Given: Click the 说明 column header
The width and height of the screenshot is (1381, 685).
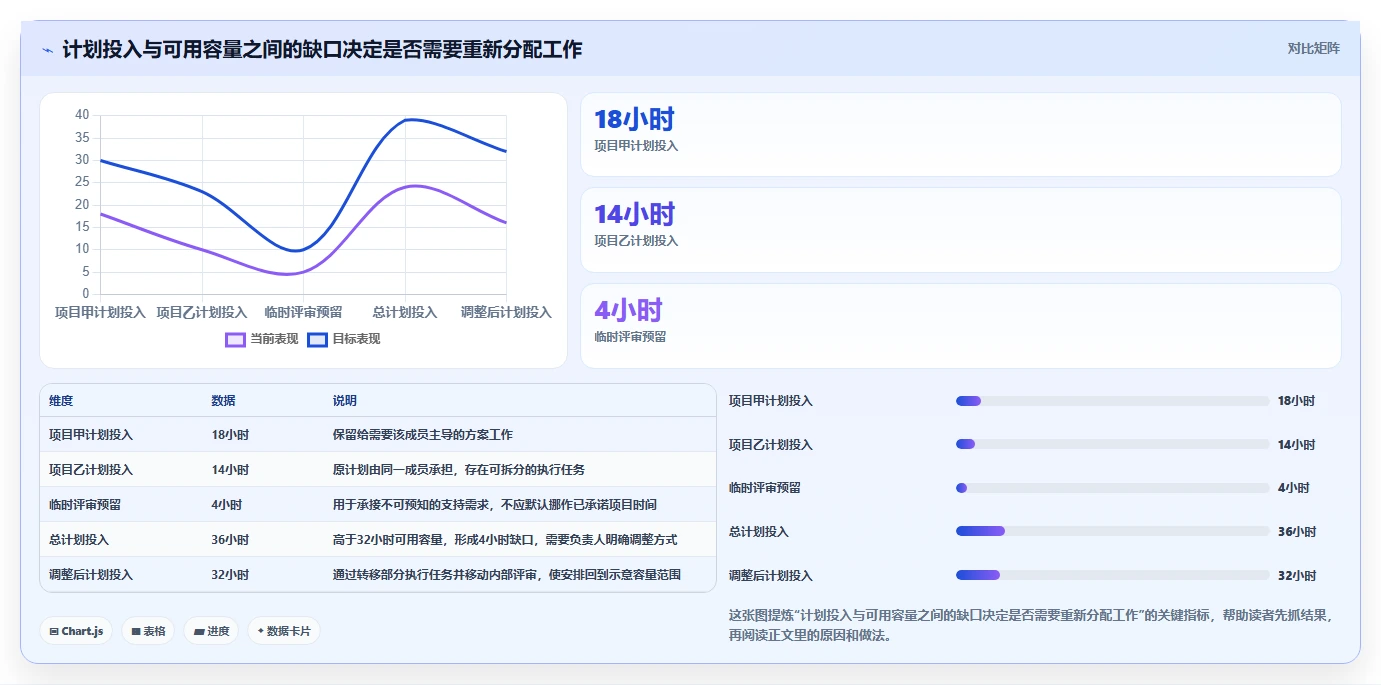Looking at the screenshot, I should pos(345,401).
